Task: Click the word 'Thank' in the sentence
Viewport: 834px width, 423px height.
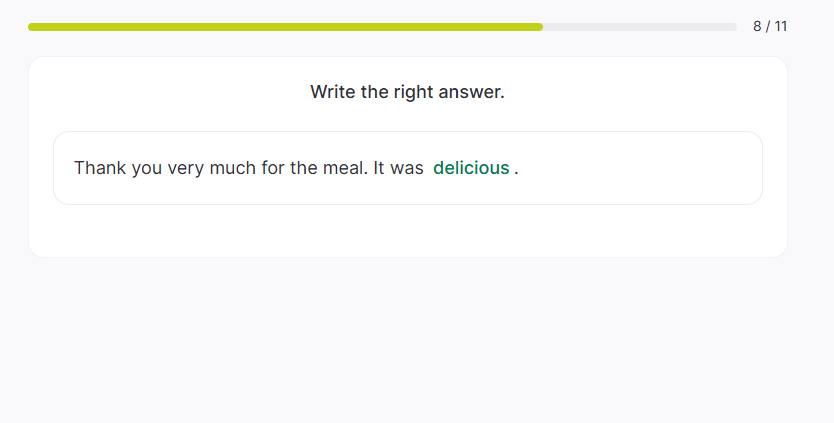Action: pyautogui.click(x=100, y=168)
